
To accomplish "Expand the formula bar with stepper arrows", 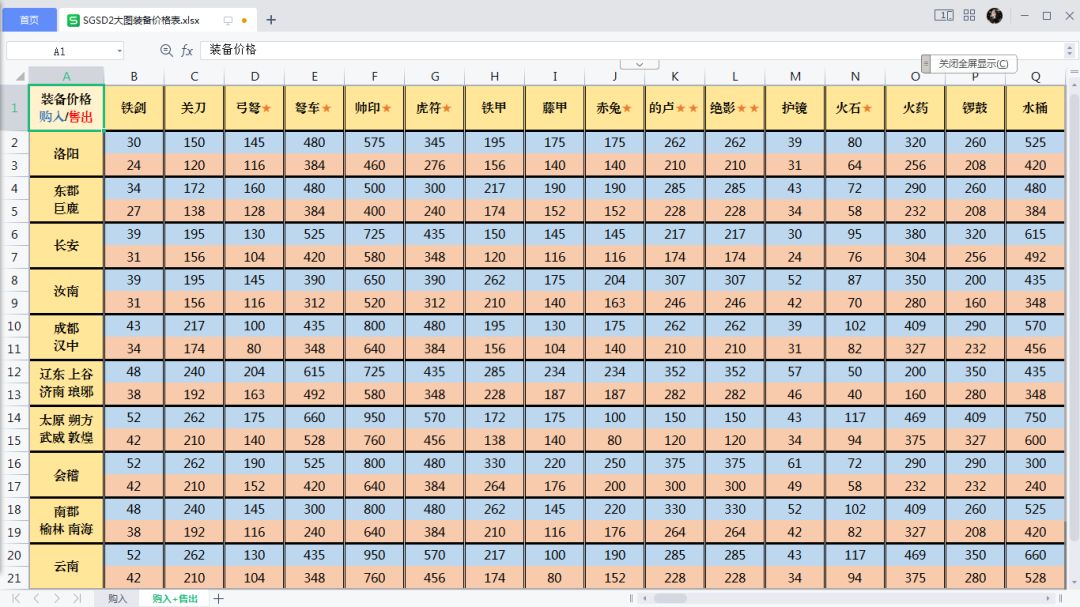I will tap(1069, 50).
